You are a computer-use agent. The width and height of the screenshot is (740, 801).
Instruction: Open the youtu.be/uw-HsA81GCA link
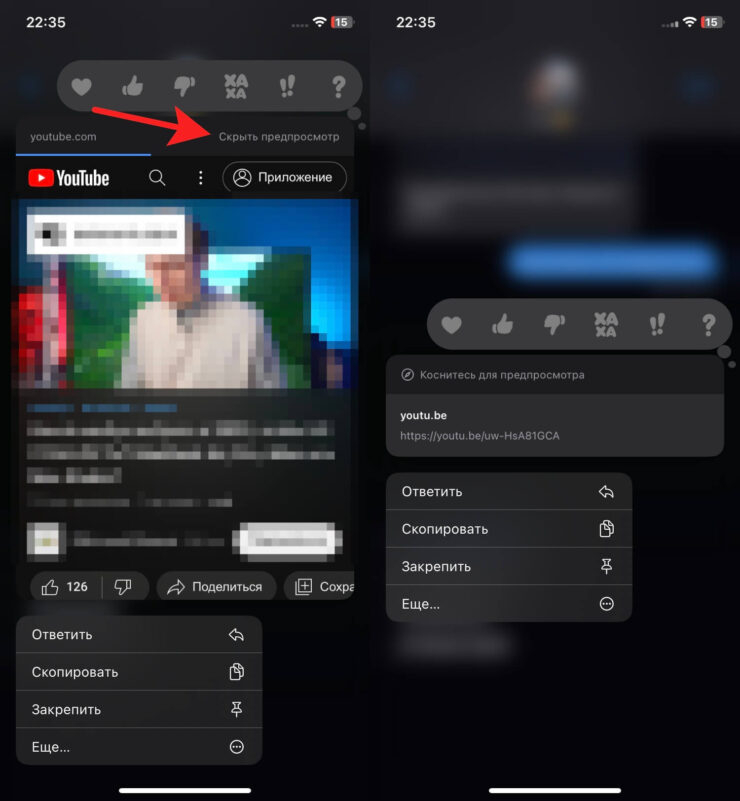[479, 436]
